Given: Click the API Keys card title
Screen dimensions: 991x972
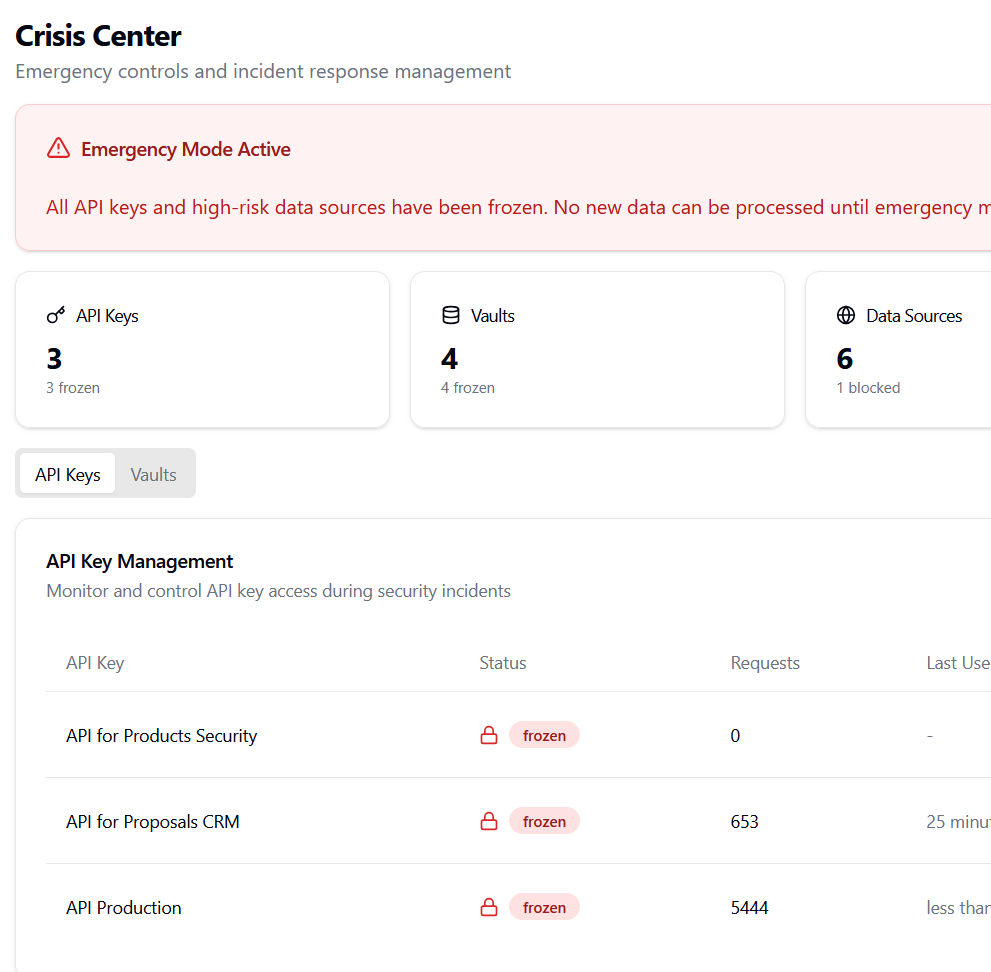Looking at the screenshot, I should [x=107, y=315].
